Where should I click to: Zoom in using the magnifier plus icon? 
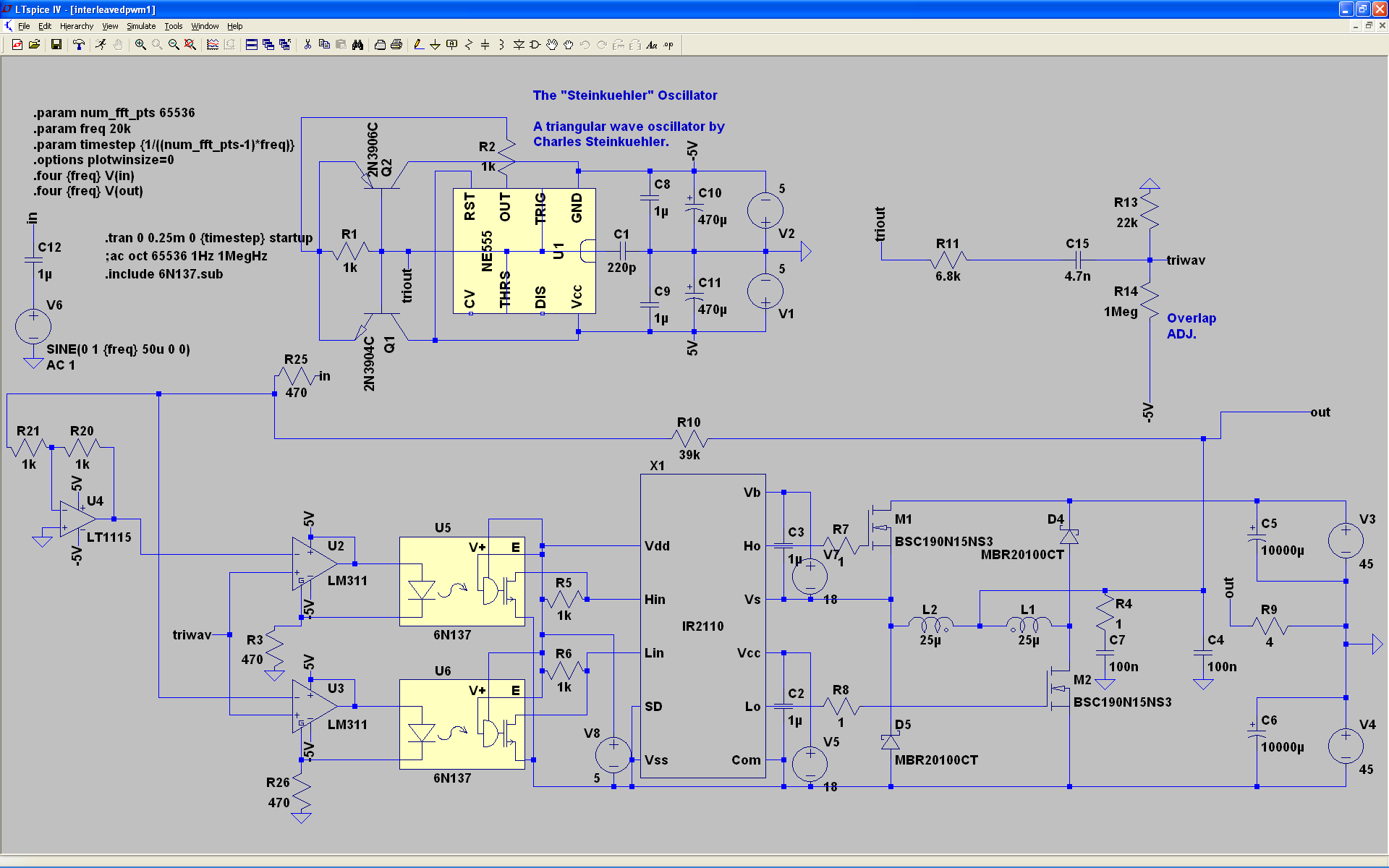140,45
